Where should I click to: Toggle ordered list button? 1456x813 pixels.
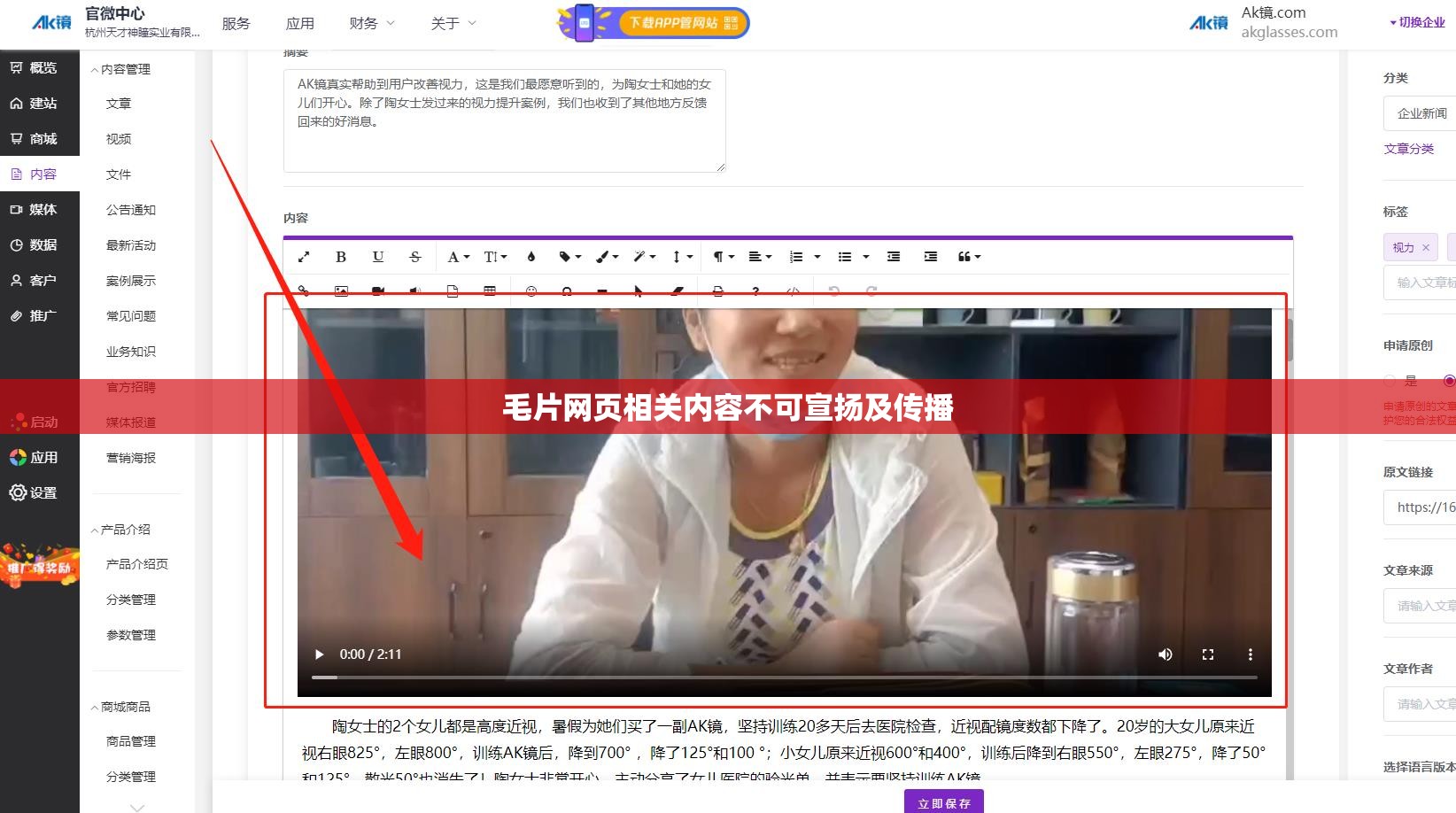[x=796, y=257]
